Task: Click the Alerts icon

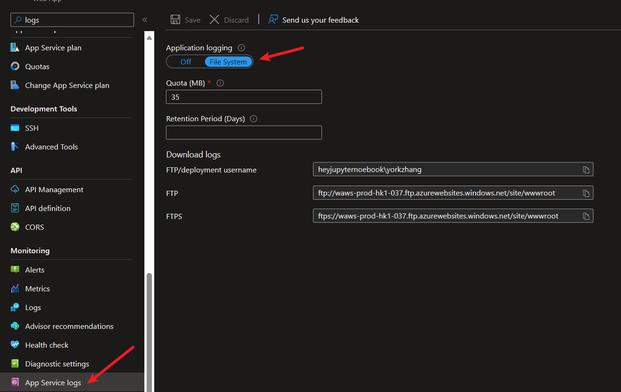Action: [15, 270]
